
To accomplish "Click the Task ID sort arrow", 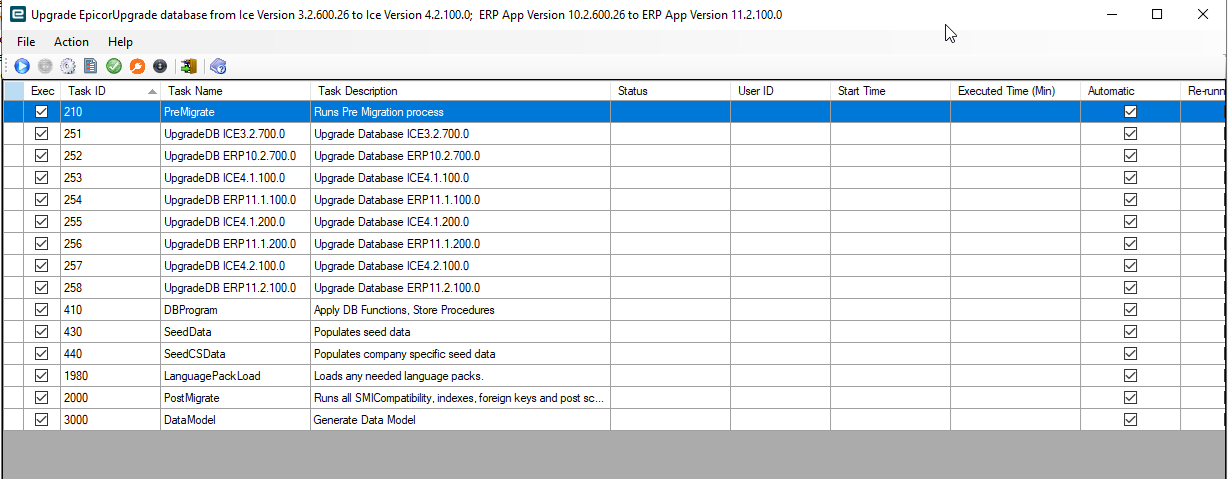I will [152, 91].
